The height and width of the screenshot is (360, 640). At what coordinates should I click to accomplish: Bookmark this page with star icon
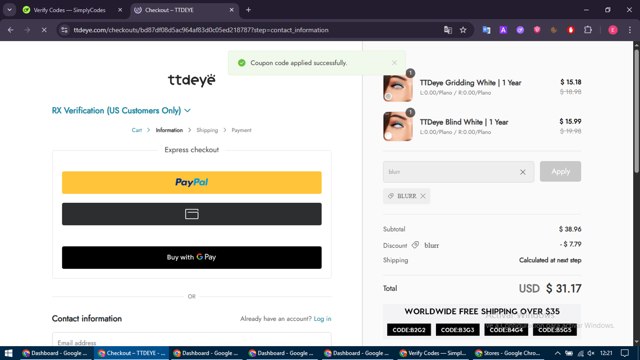click(x=463, y=30)
